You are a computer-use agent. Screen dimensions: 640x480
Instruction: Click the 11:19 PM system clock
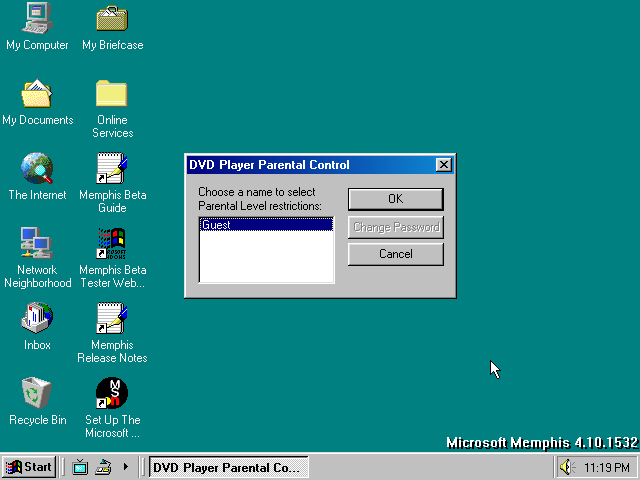tap(606, 467)
